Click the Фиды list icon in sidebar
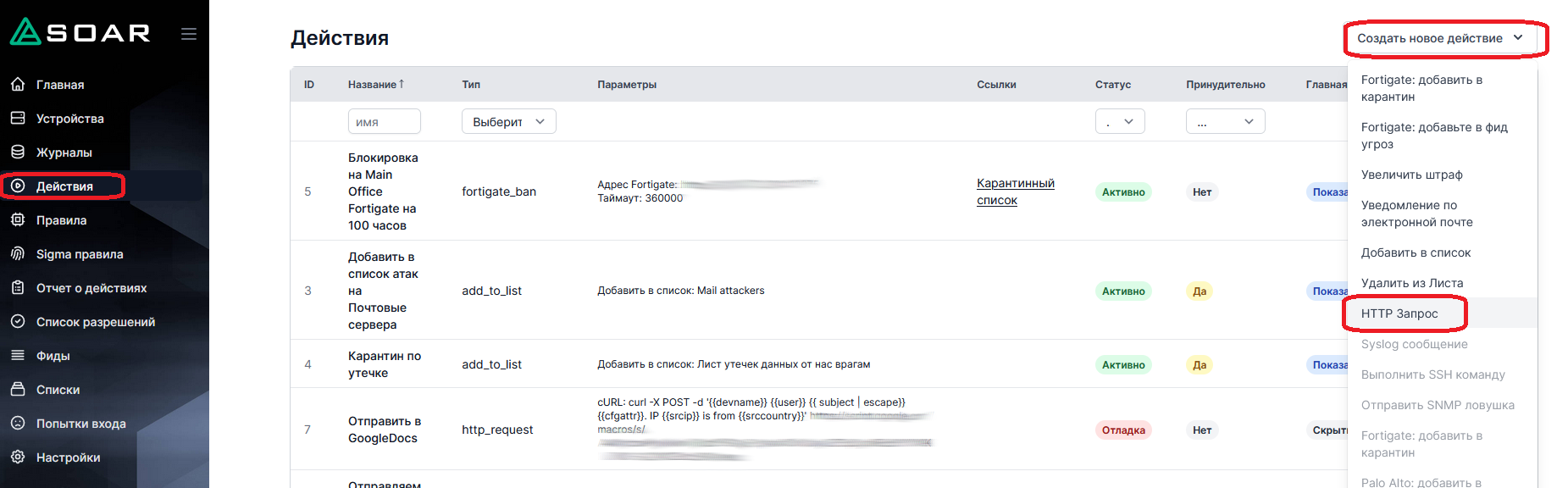The image size is (1568, 488). (18, 356)
